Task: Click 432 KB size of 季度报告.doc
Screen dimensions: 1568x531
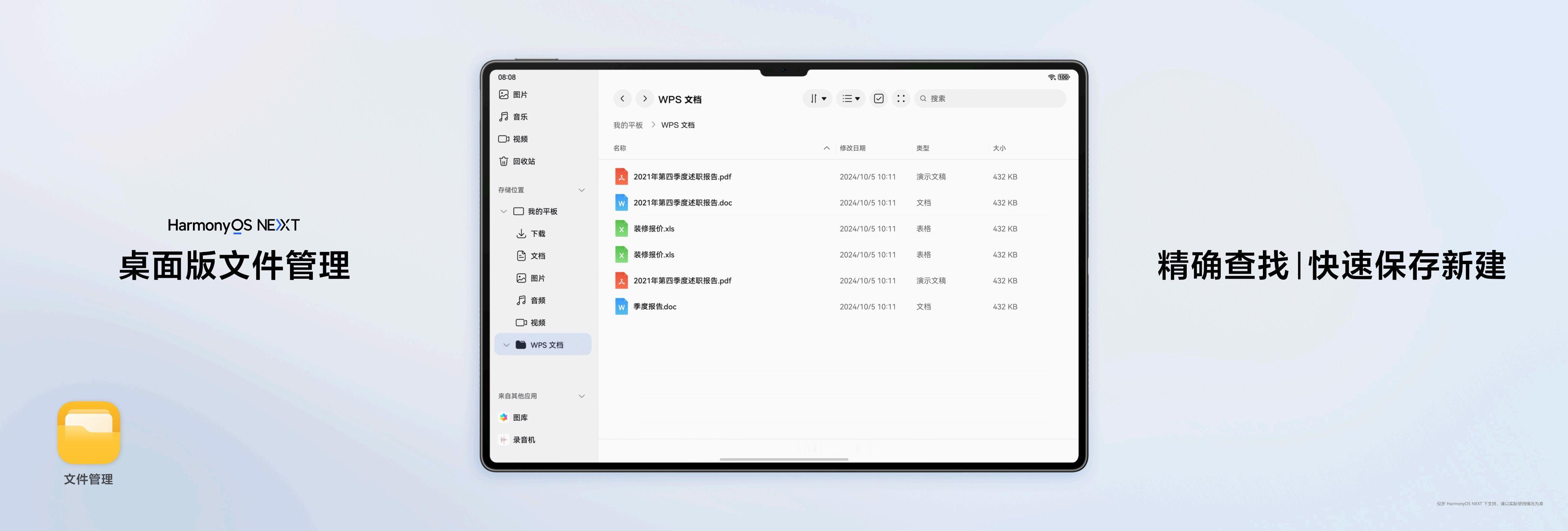Action: tap(1005, 307)
